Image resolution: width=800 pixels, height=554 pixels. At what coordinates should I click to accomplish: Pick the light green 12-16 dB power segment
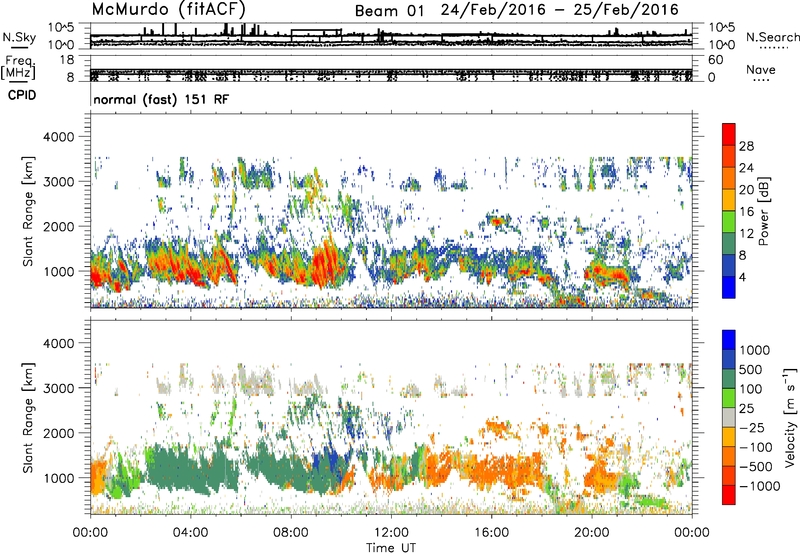click(729, 222)
